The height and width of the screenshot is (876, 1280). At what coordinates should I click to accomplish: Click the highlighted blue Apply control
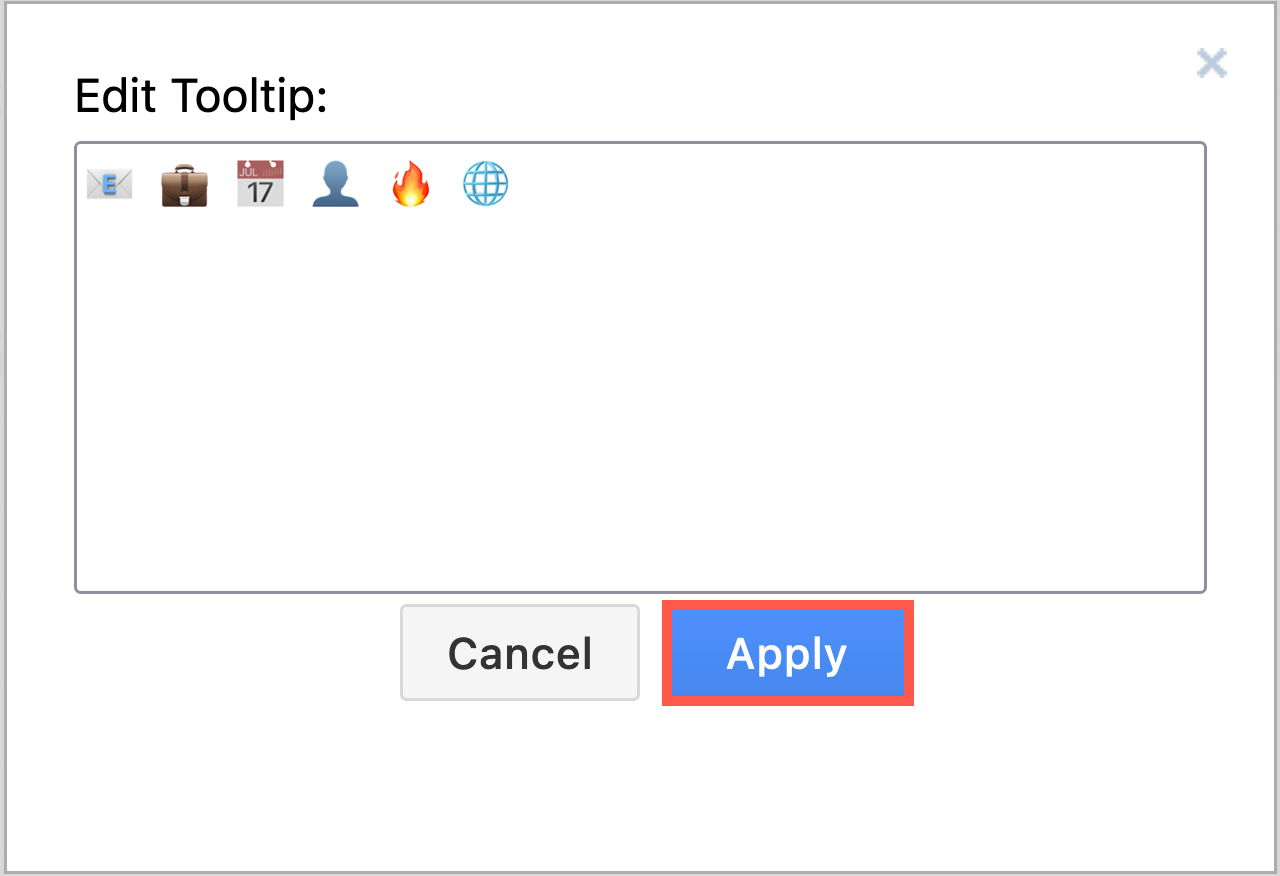787,652
